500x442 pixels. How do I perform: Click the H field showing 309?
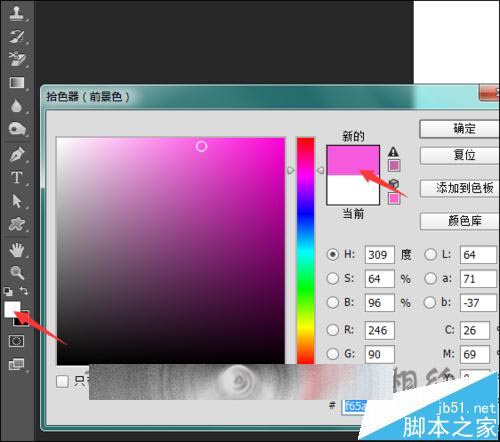[x=380, y=255]
